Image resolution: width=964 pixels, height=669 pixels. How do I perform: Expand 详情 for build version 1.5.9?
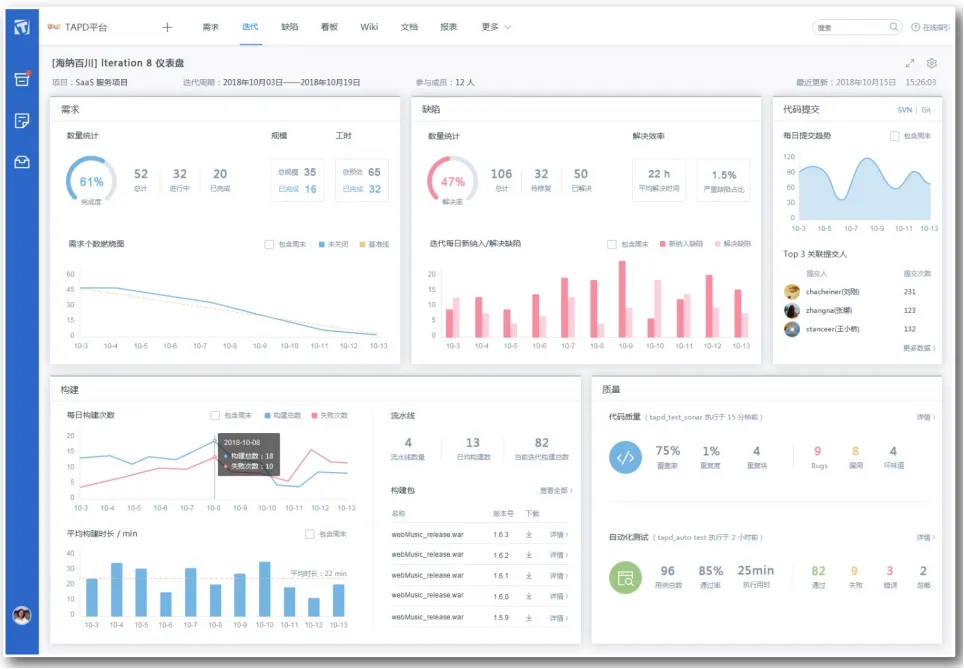(559, 617)
